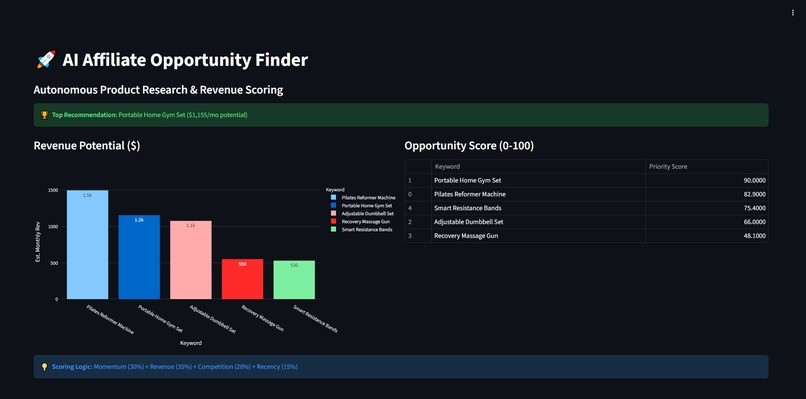Click the 530 bar value label
The height and width of the screenshot is (399, 806).
294,266
